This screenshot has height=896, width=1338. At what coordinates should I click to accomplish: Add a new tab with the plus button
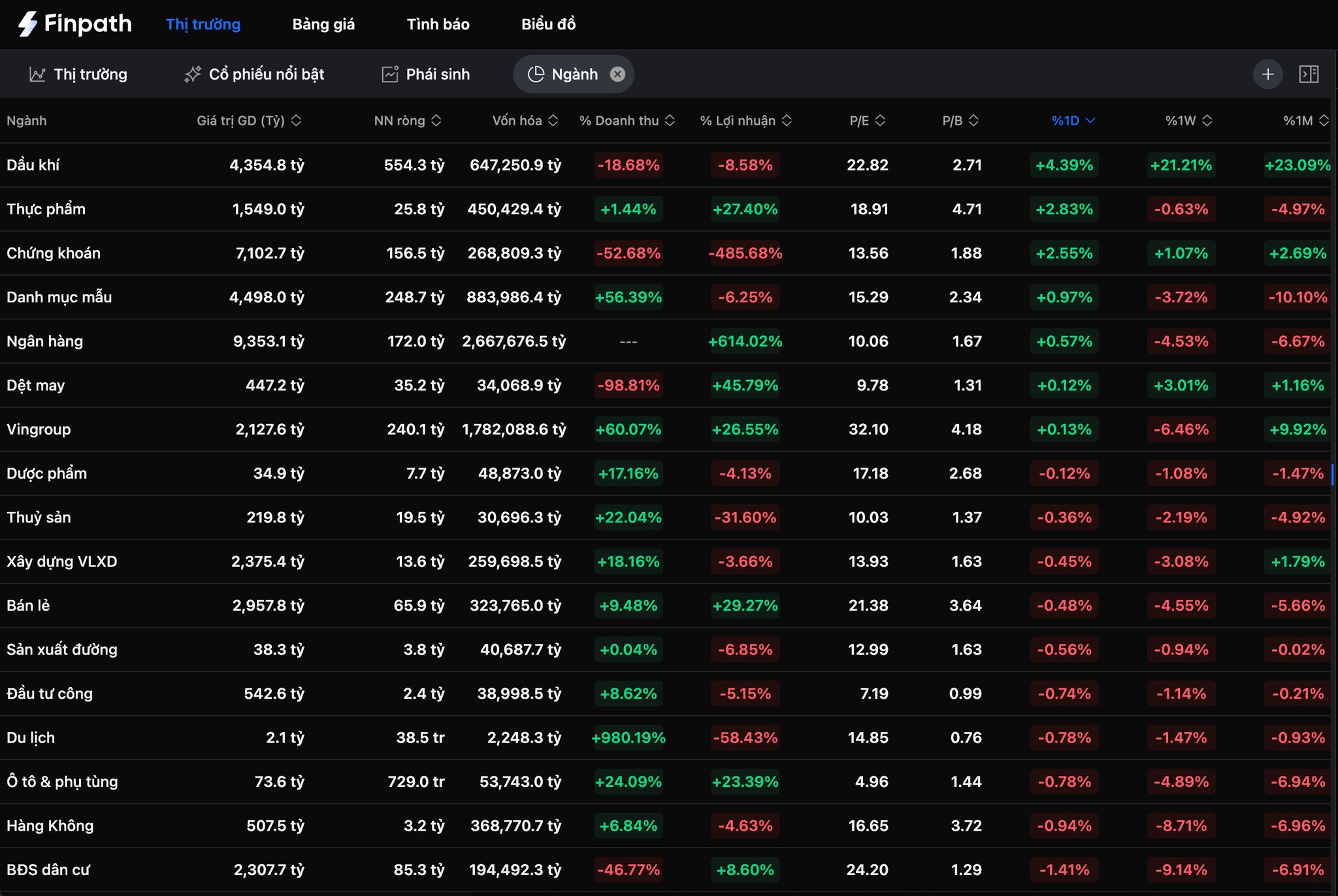click(x=1267, y=74)
